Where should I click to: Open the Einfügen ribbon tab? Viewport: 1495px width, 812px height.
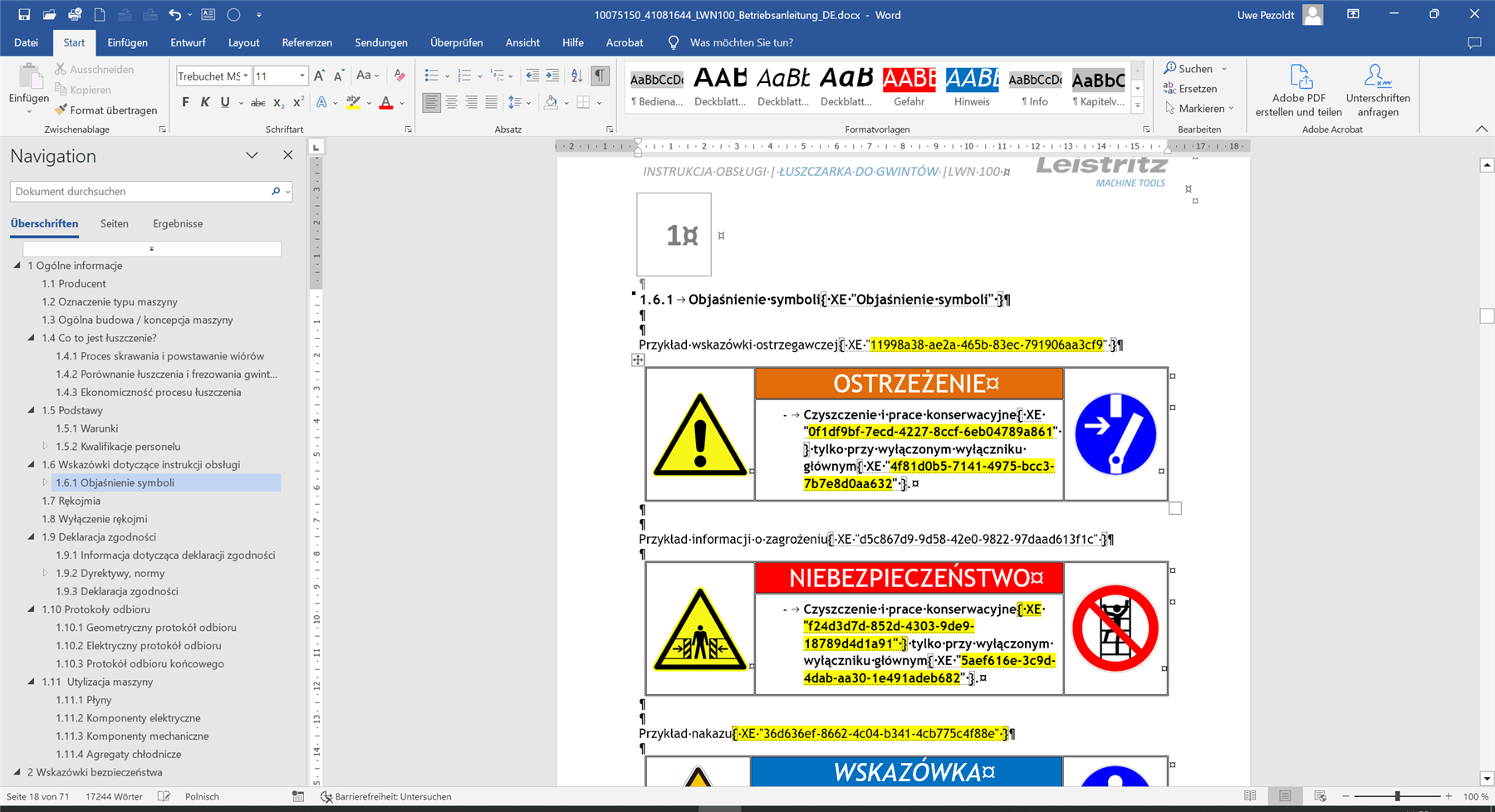click(x=127, y=42)
